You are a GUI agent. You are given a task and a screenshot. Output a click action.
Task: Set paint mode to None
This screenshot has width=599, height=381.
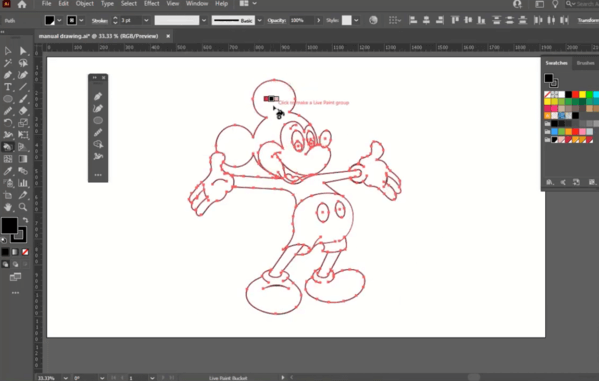click(25, 252)
